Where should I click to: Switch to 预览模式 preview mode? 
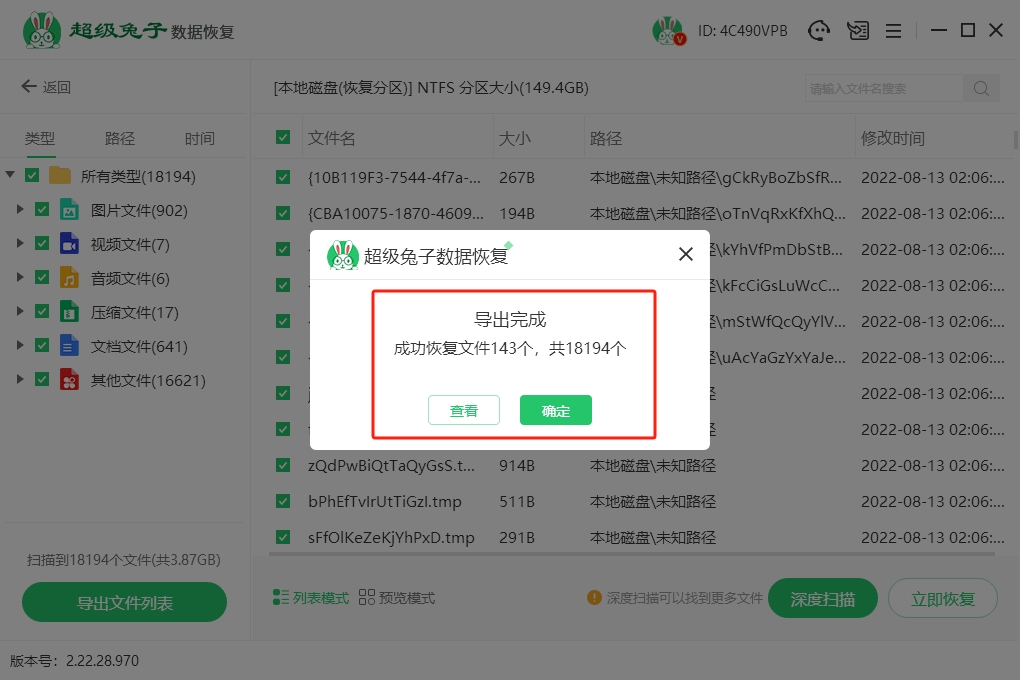coord(397,598)
